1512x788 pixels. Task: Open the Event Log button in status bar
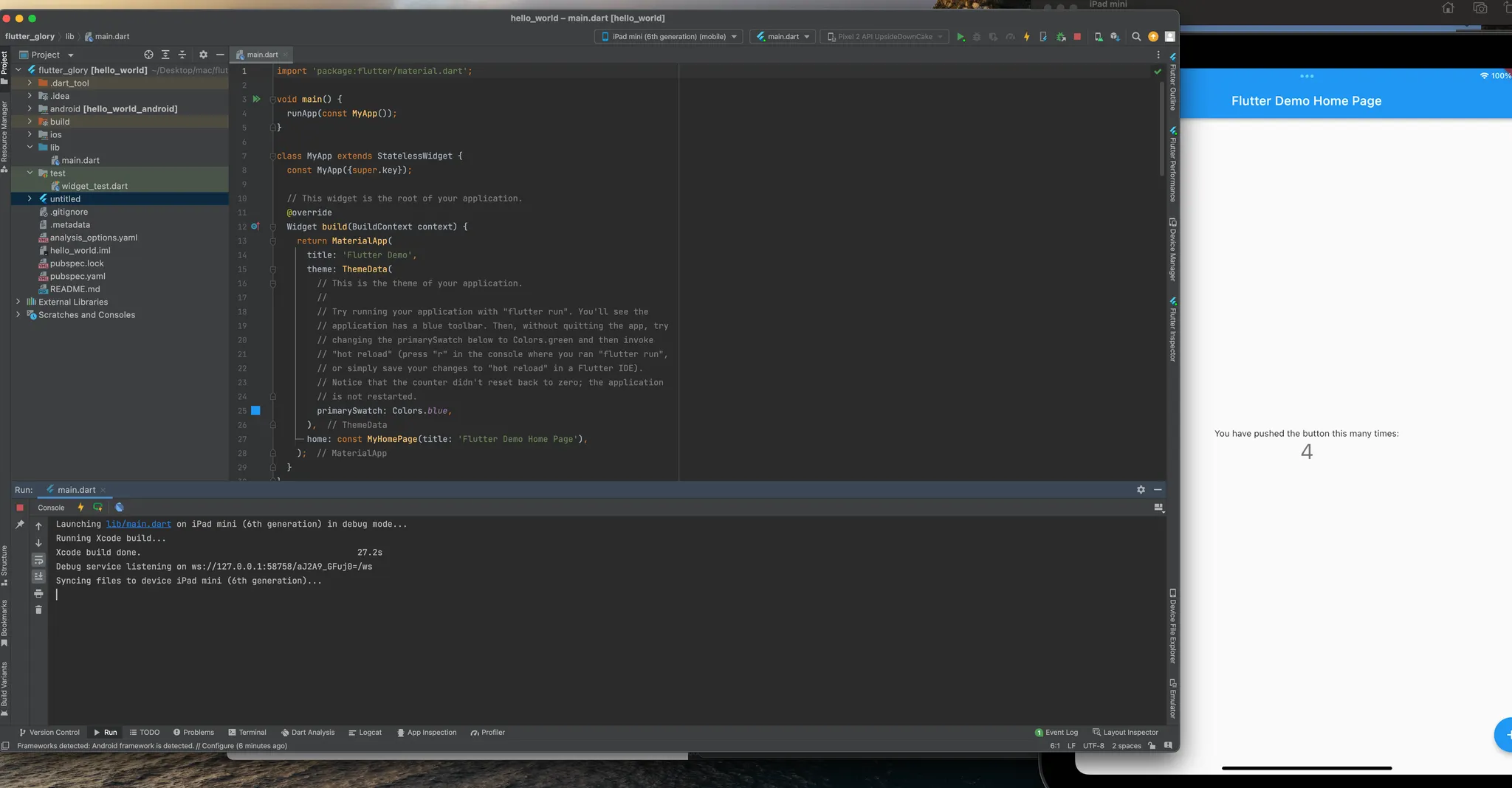point(1056,733)
